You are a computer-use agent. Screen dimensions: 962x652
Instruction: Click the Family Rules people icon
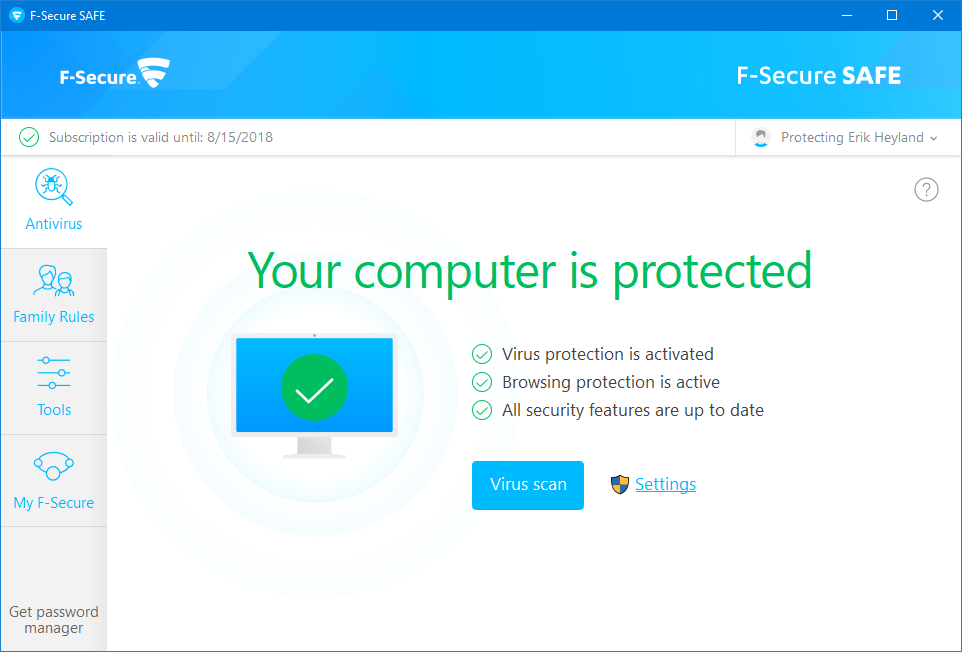pyautogui.click(x=54, y=281)
